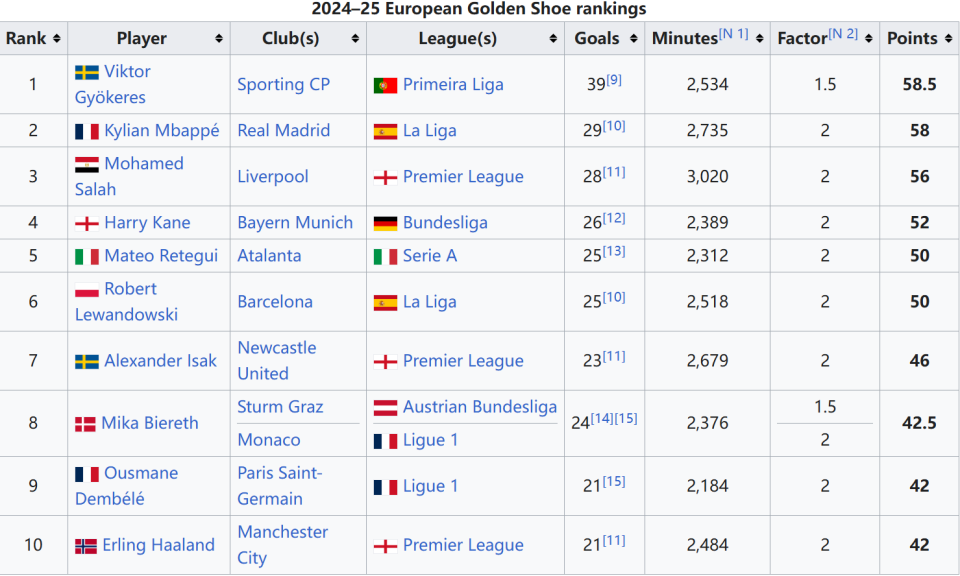Click the Portuguese flag next to Primeira Liga

(x=385, y=86)
